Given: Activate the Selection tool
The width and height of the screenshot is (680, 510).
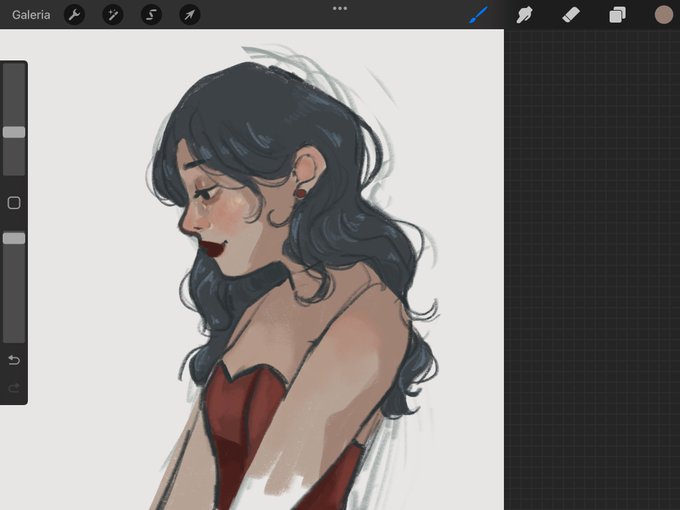Looking at the screenshot, I should [151, 15].
